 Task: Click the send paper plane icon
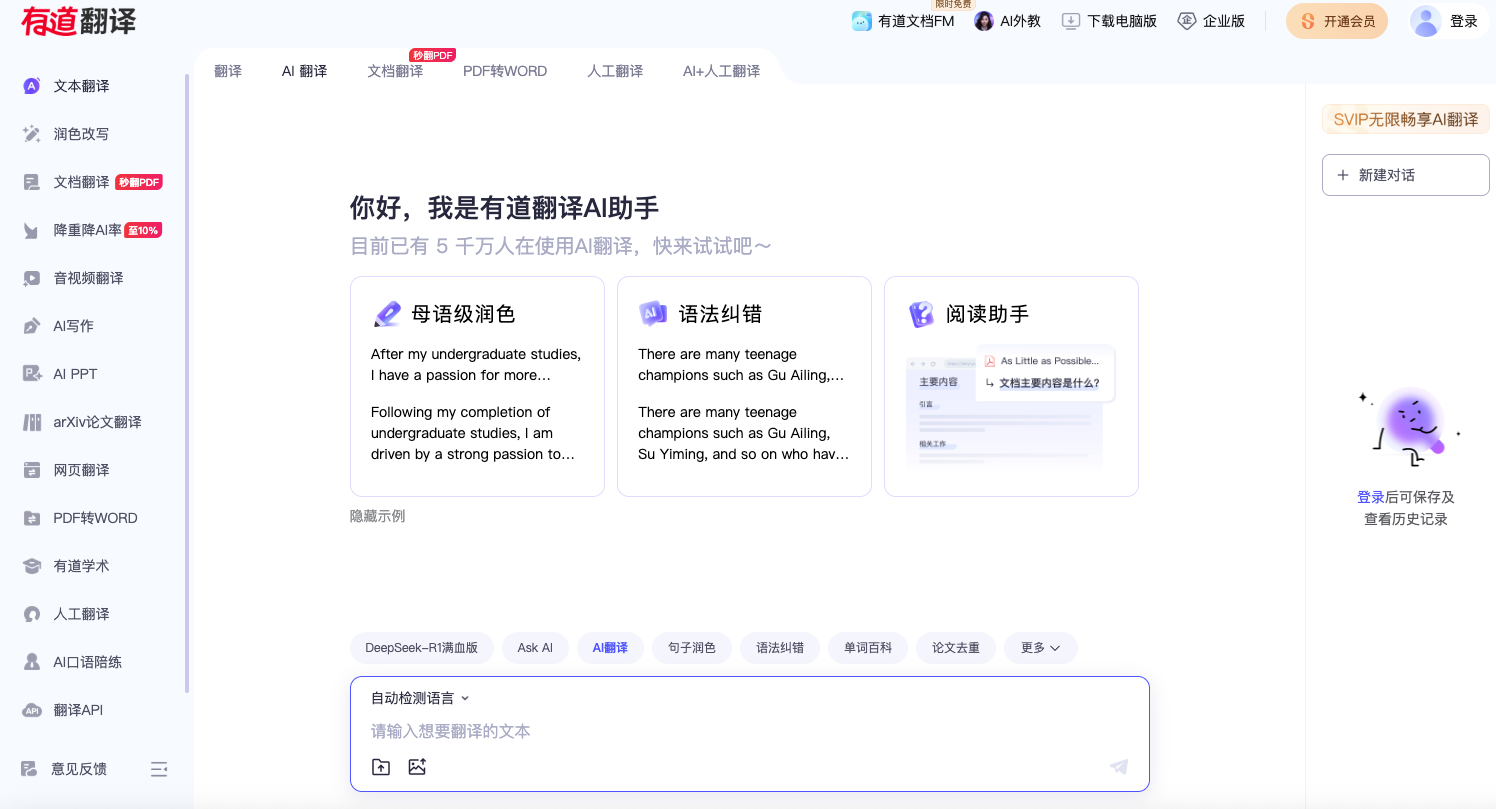1119,767
